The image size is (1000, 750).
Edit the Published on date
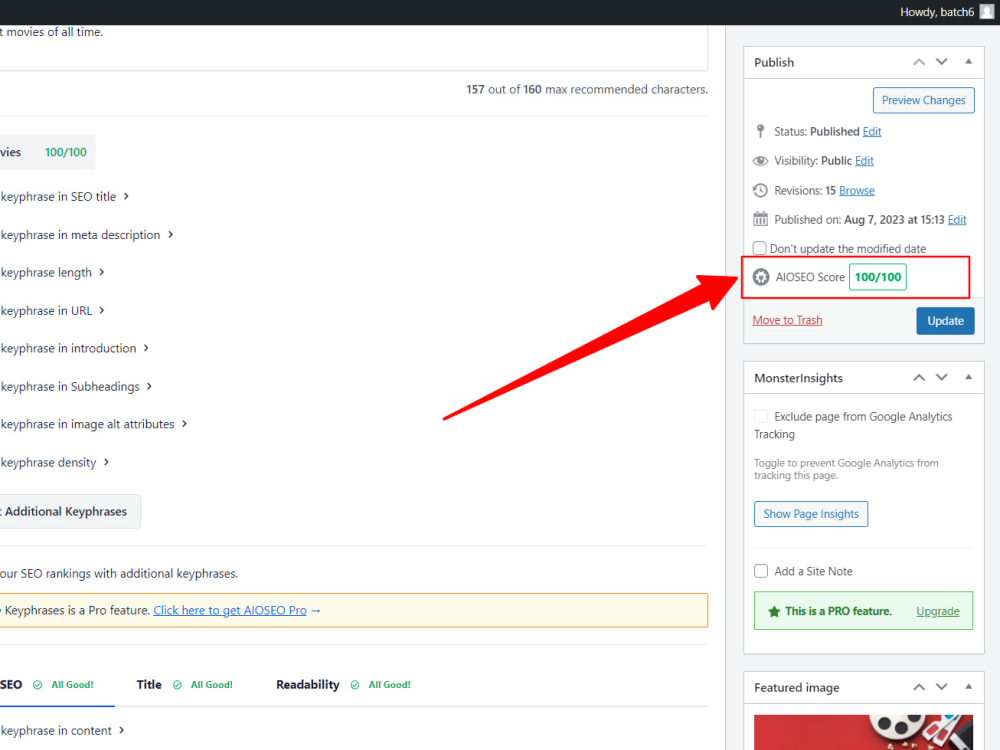coord(957,219)
